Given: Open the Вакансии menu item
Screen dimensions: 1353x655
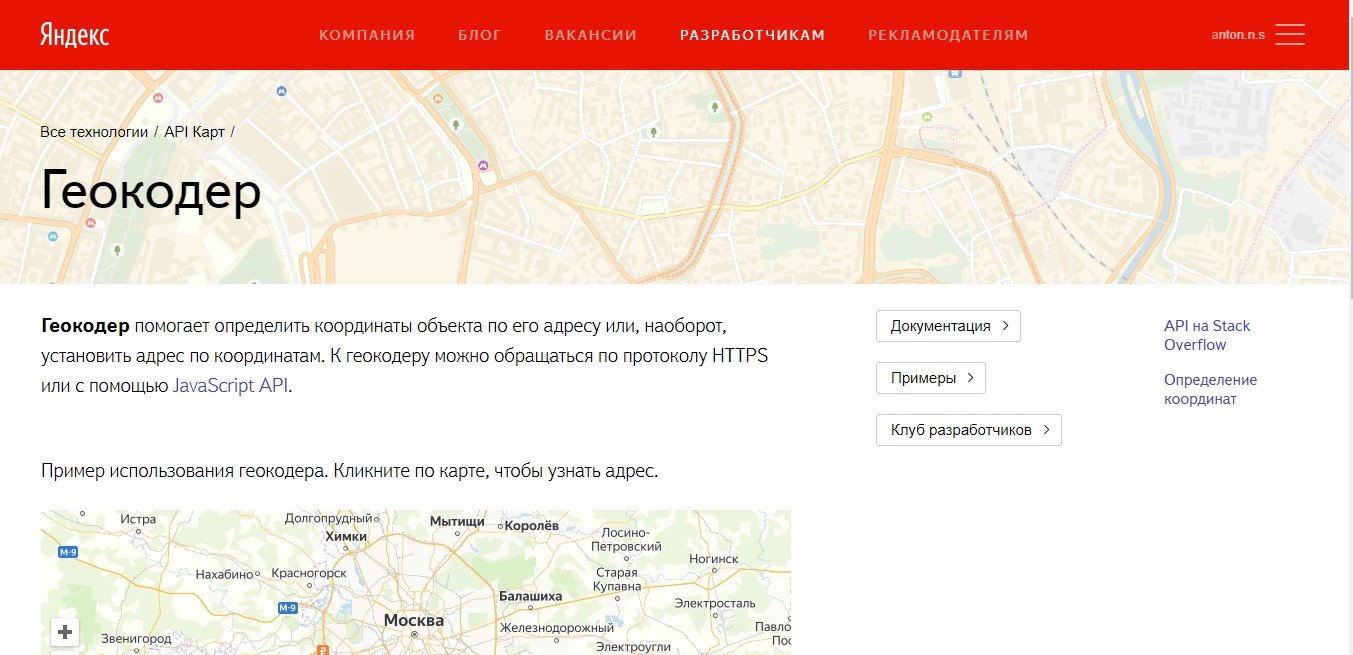Looking at the screenshot, I should point(591,35).
